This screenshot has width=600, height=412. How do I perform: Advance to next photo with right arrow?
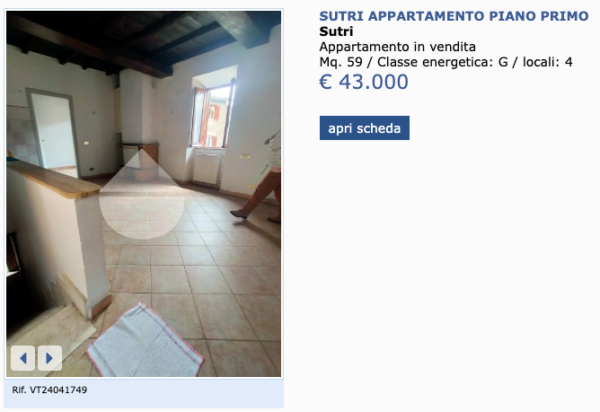pos(50,358)
